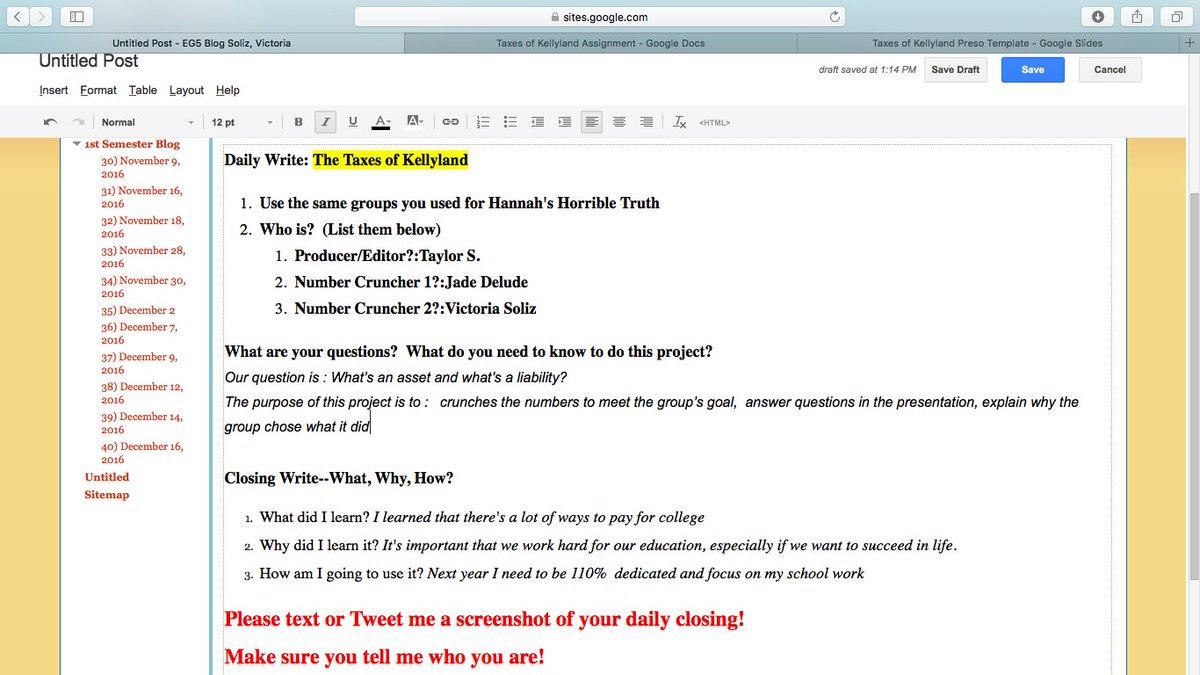Go back with Safari's back arrow
This screenshot has height=675, width=1200.
(17, 17)
